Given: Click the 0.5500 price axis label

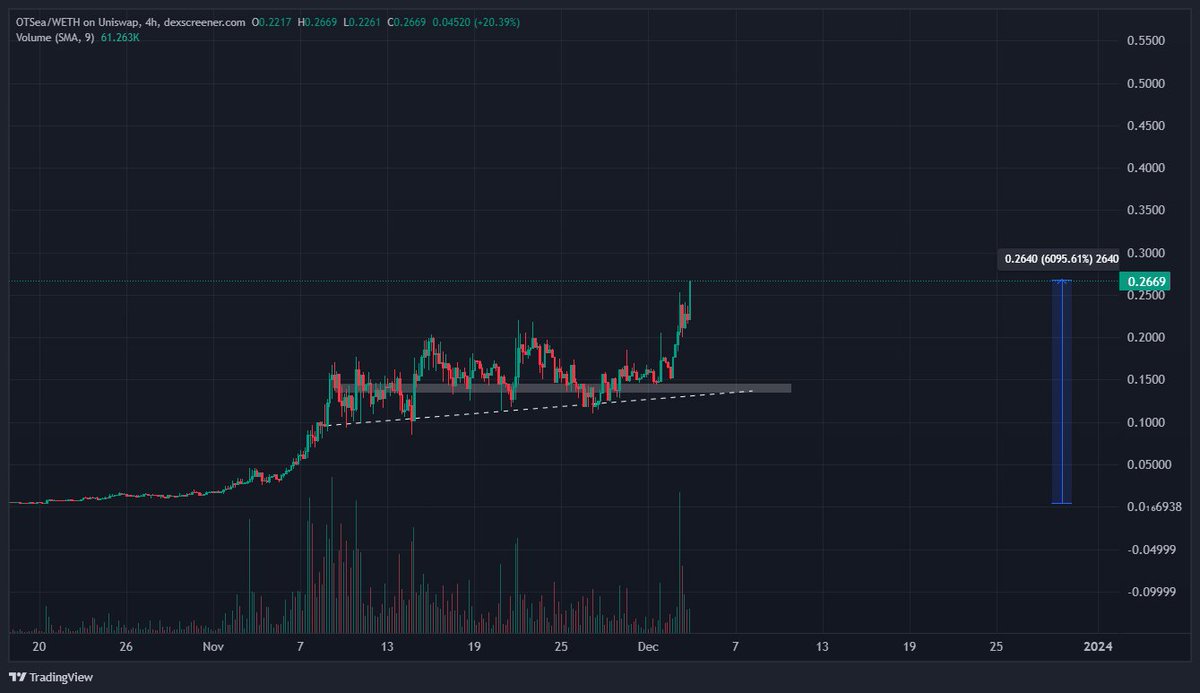Looking at the screenshot, I should (1146, 41).
